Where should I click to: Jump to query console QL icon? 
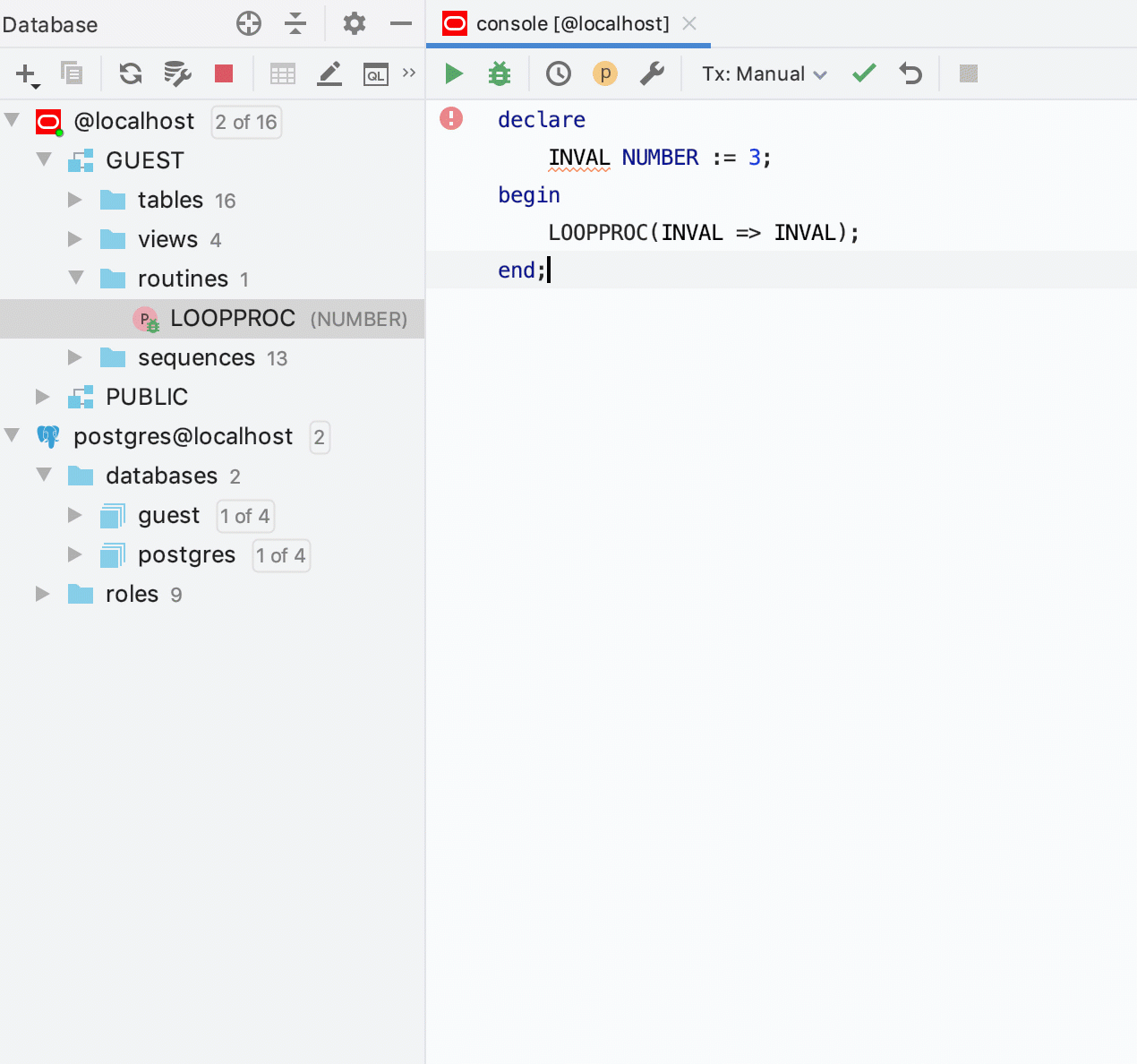point(375,74)
